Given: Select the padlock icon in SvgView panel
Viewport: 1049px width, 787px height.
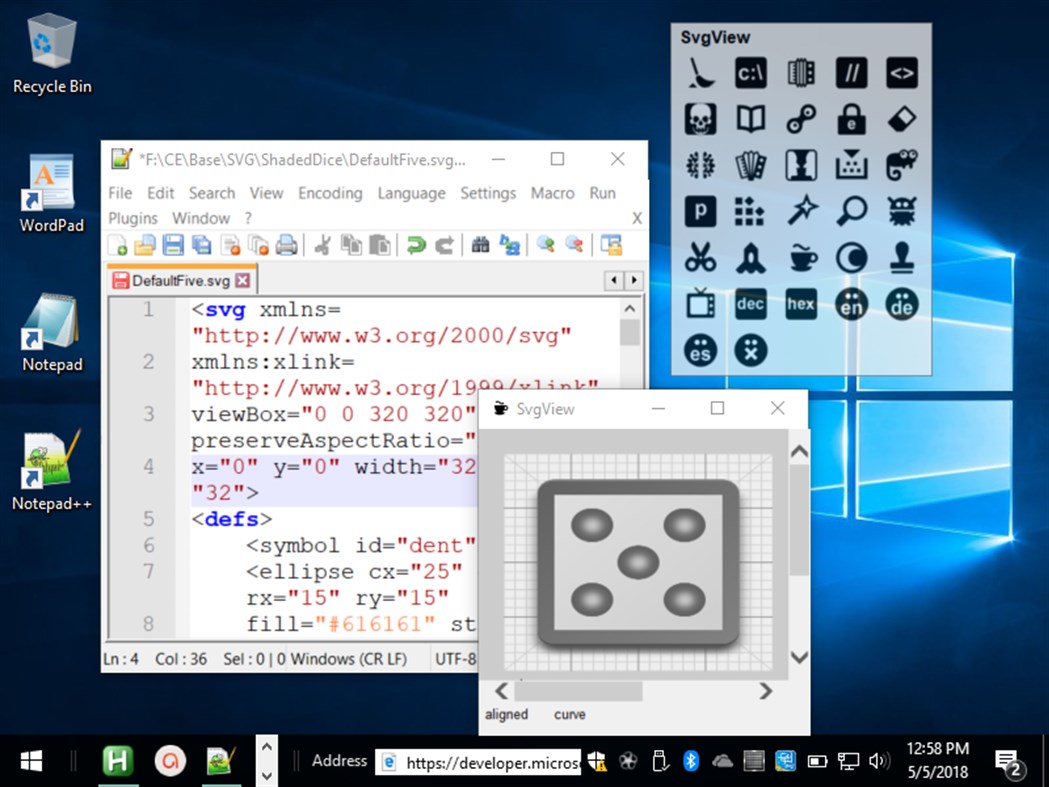Looking at the screenshot, I should coord(850,118).
